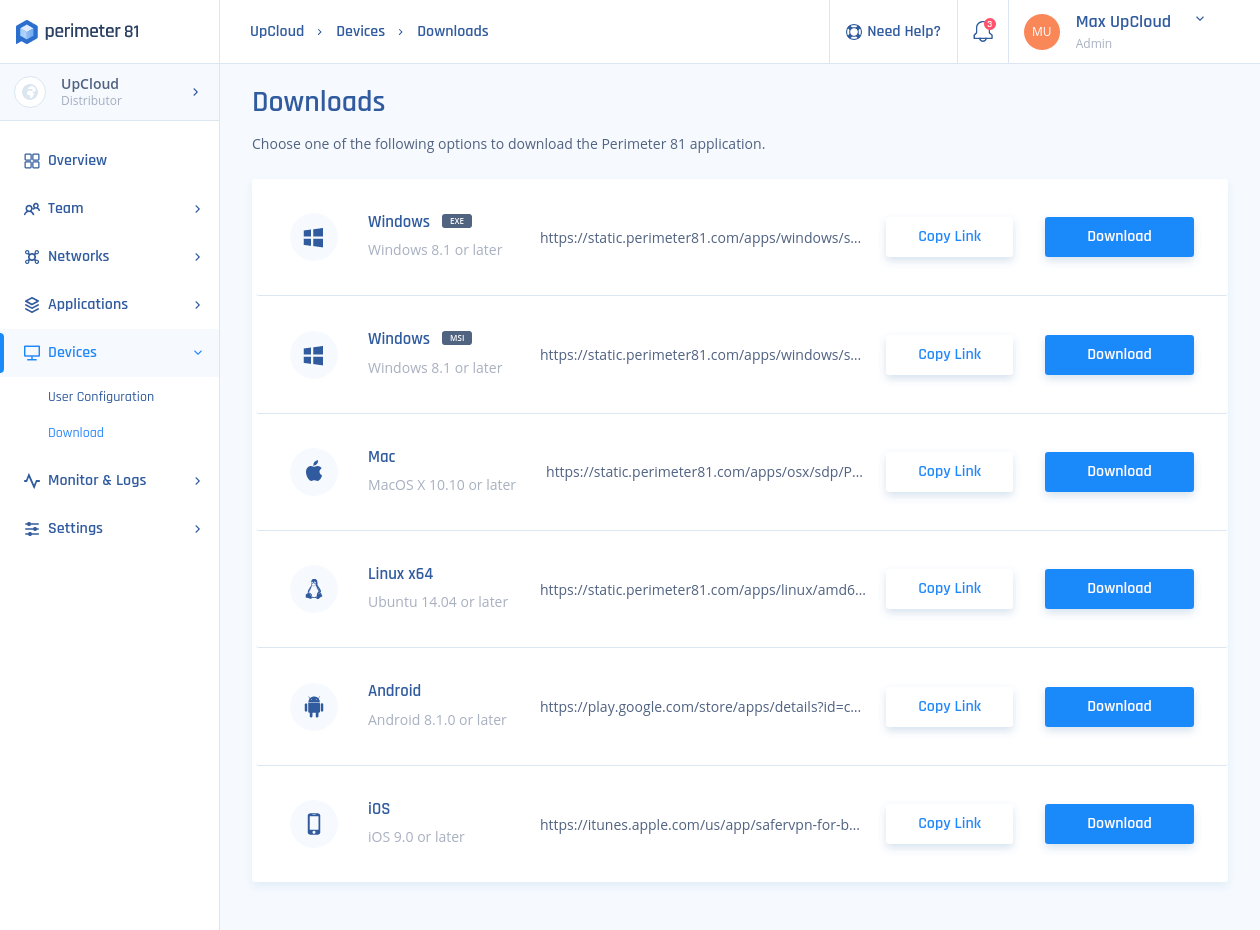Click the iOS phone platform icon
The height and width of the screenshot is (930, 1260).
tap(314, 824)
